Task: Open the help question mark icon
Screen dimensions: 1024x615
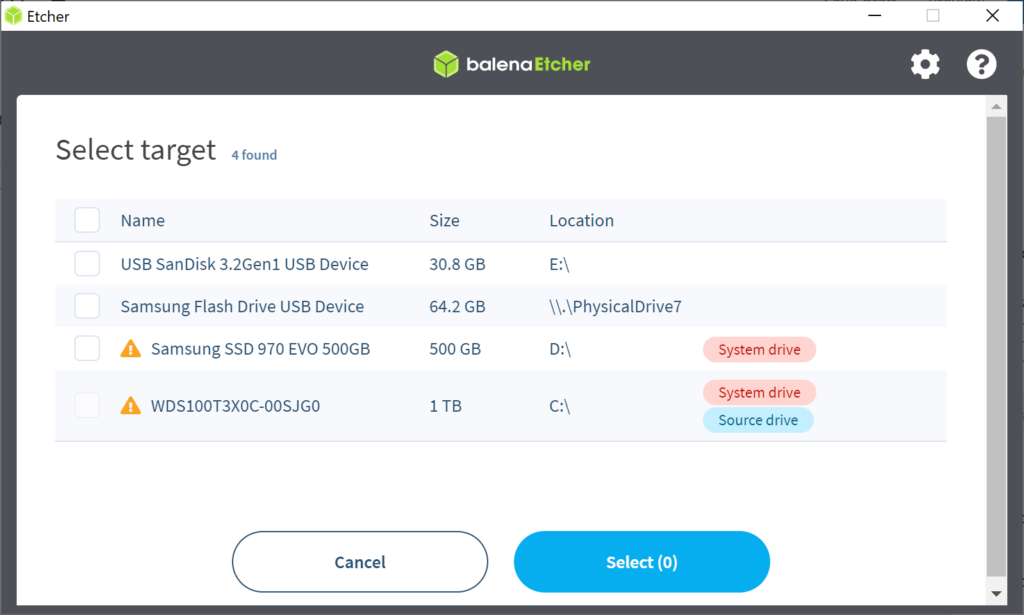Action: click(x=981, y=64)
